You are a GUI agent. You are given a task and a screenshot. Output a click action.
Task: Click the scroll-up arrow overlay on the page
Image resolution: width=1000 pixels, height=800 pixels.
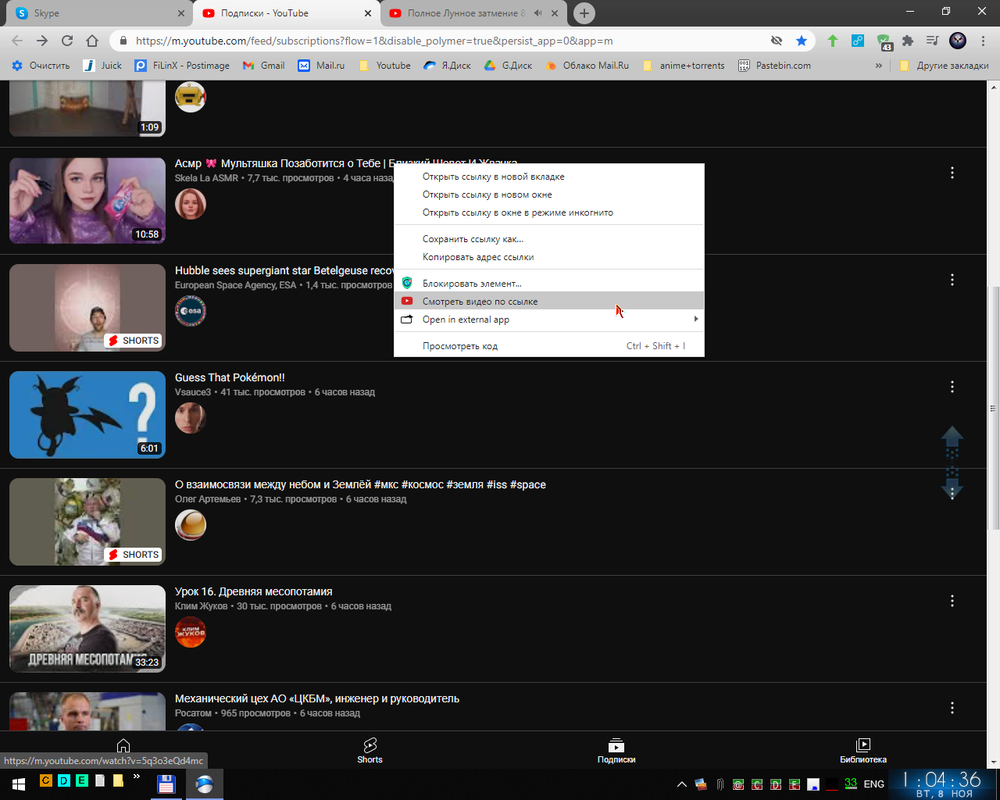click(x=952, y=438)
